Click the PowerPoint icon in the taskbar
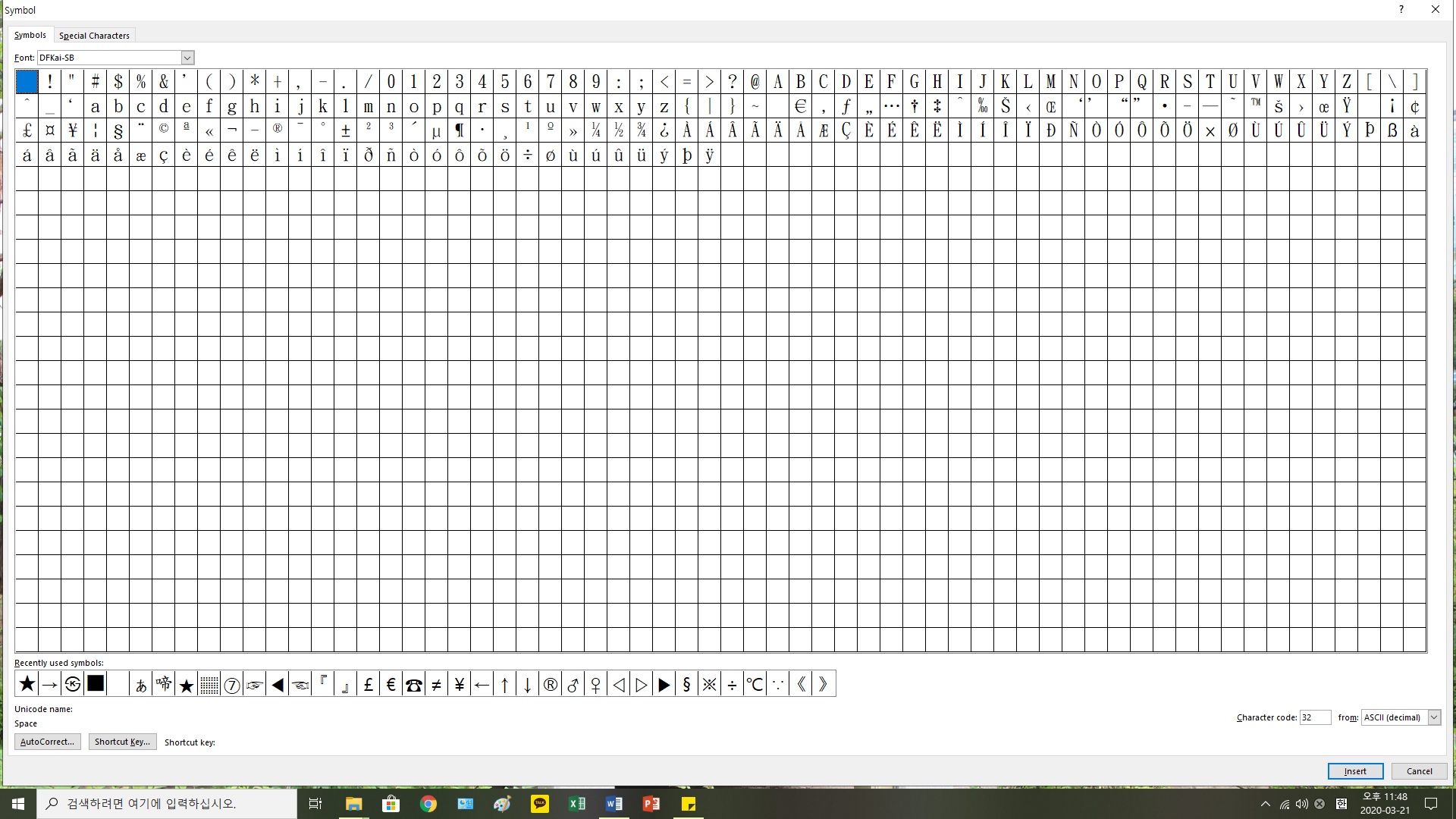 [x=651, y=803]
